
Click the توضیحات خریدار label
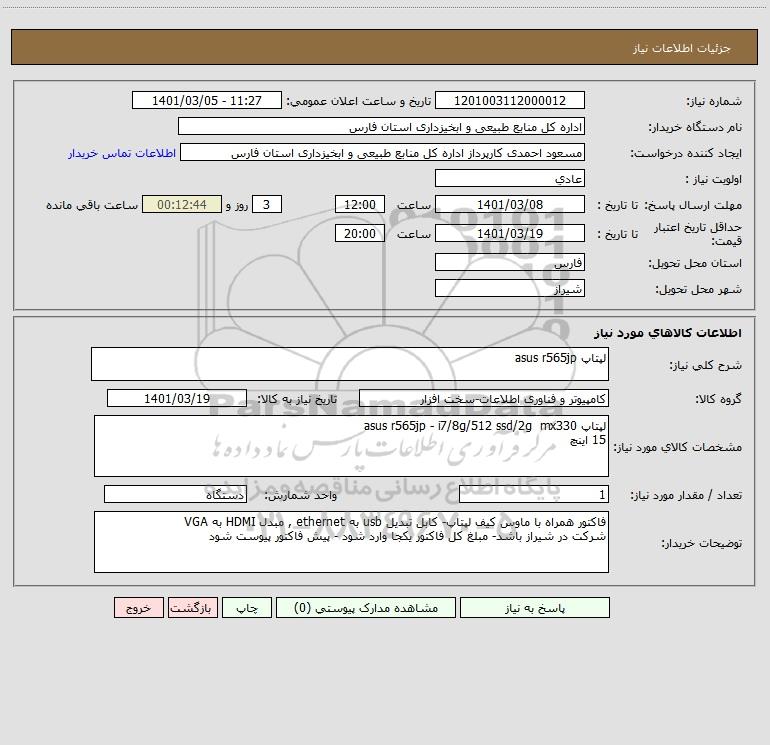(702, 543)
